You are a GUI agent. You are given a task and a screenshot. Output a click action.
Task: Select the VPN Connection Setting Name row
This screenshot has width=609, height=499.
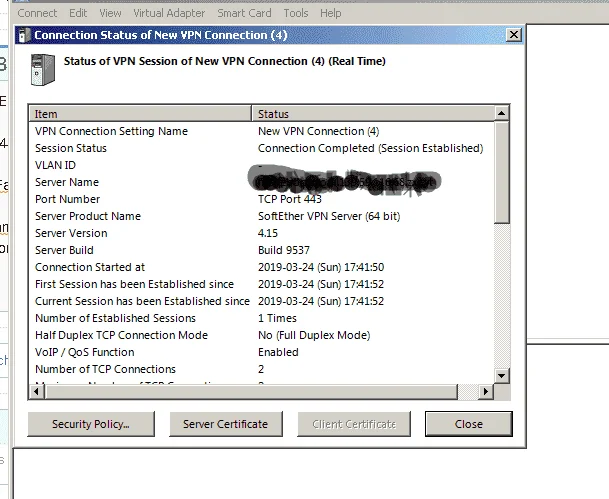[x=261, y=131]
